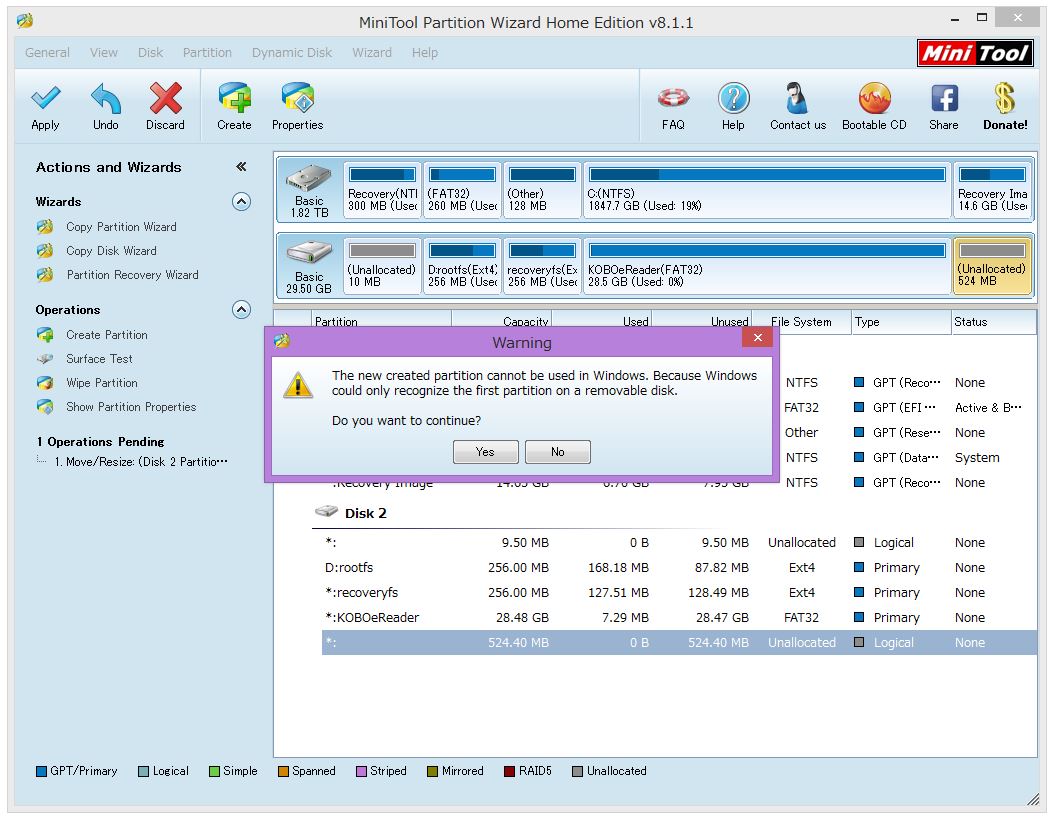The height and width of the screenshot is (821, 1054).
Task: Open the FAQ lifebuoy icon
Action: tap(673, 98)
